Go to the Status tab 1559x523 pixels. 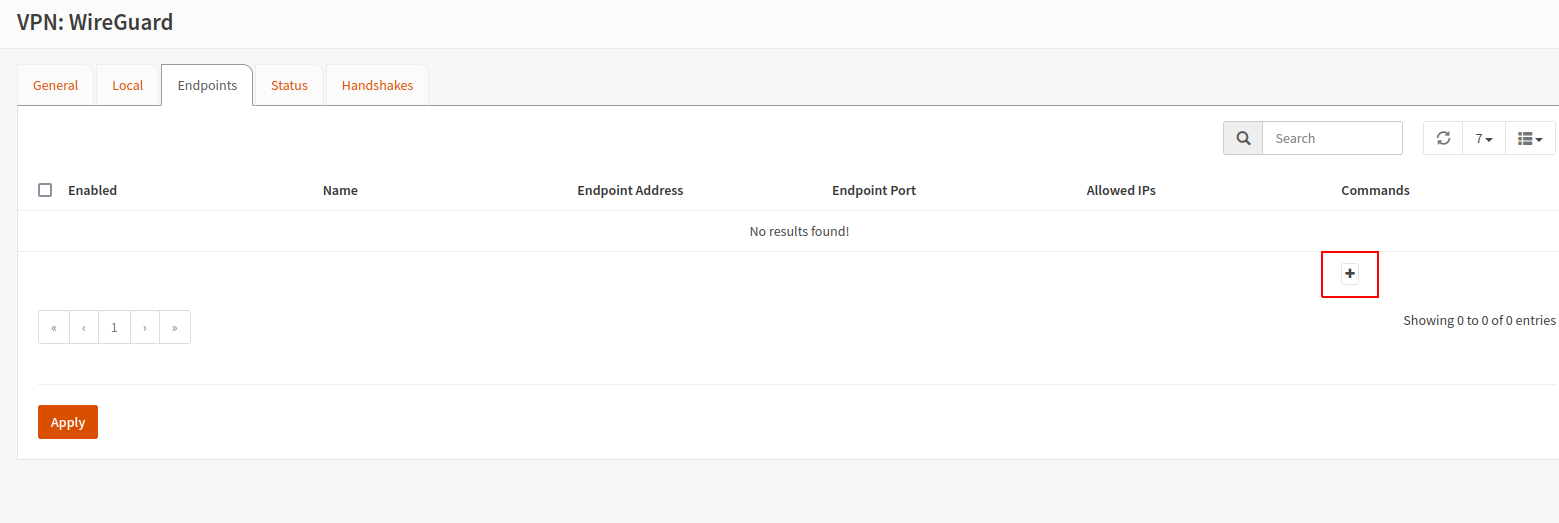click(x=289, y=85)
